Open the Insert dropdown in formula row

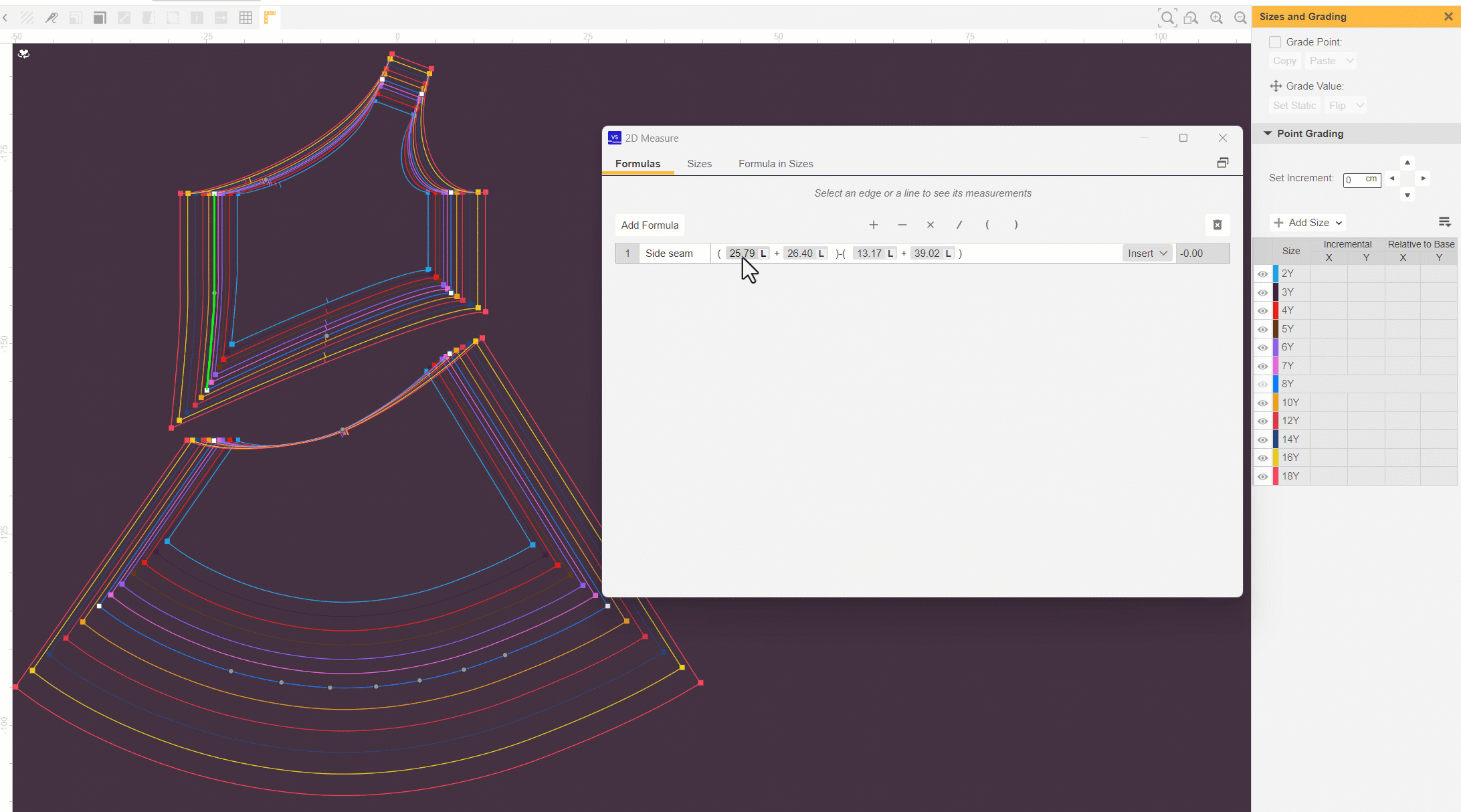pyautogui.click(x=1147, y=253)
